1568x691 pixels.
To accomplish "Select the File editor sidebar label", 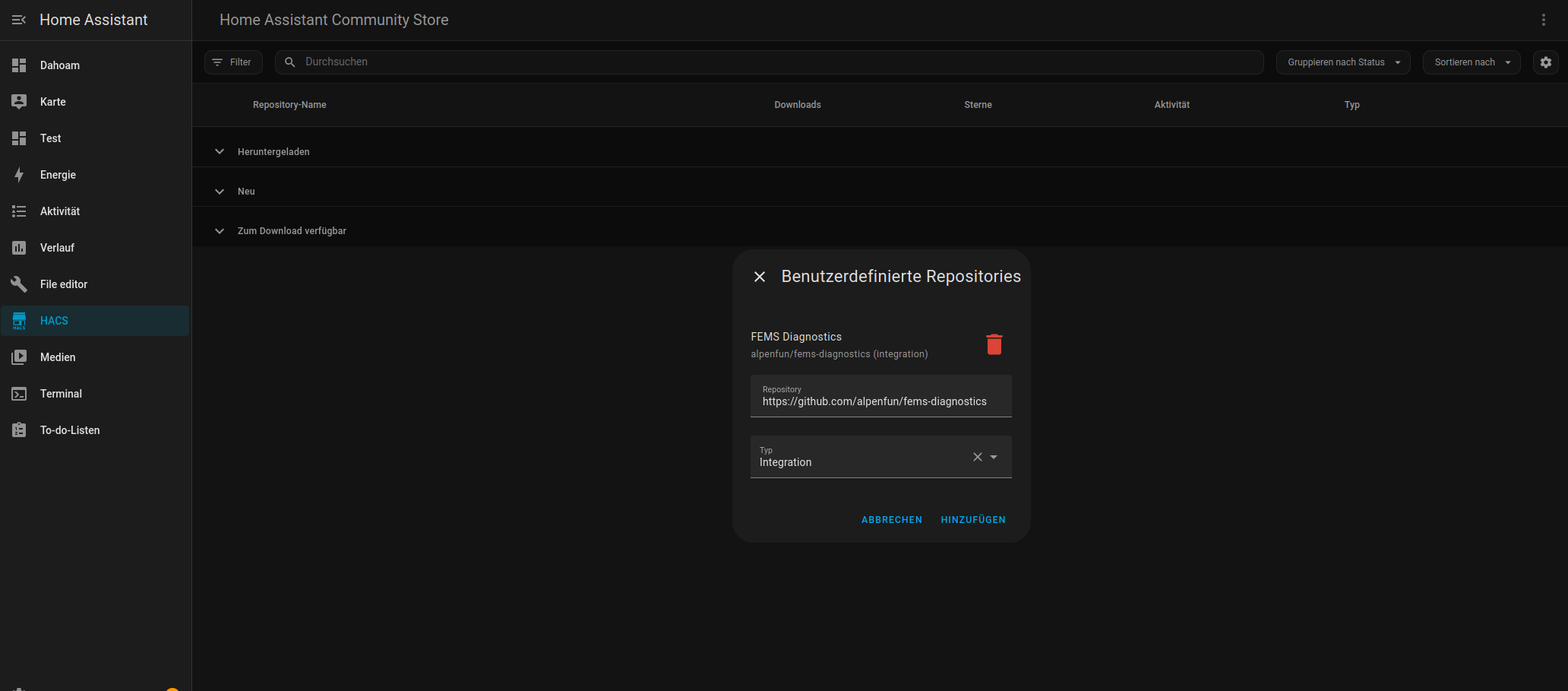I will click(64, 284).
